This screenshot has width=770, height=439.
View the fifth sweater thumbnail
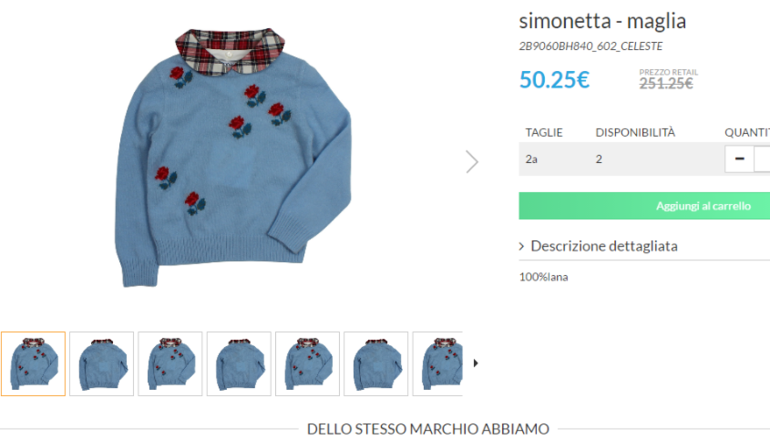(x=307, y=363)
